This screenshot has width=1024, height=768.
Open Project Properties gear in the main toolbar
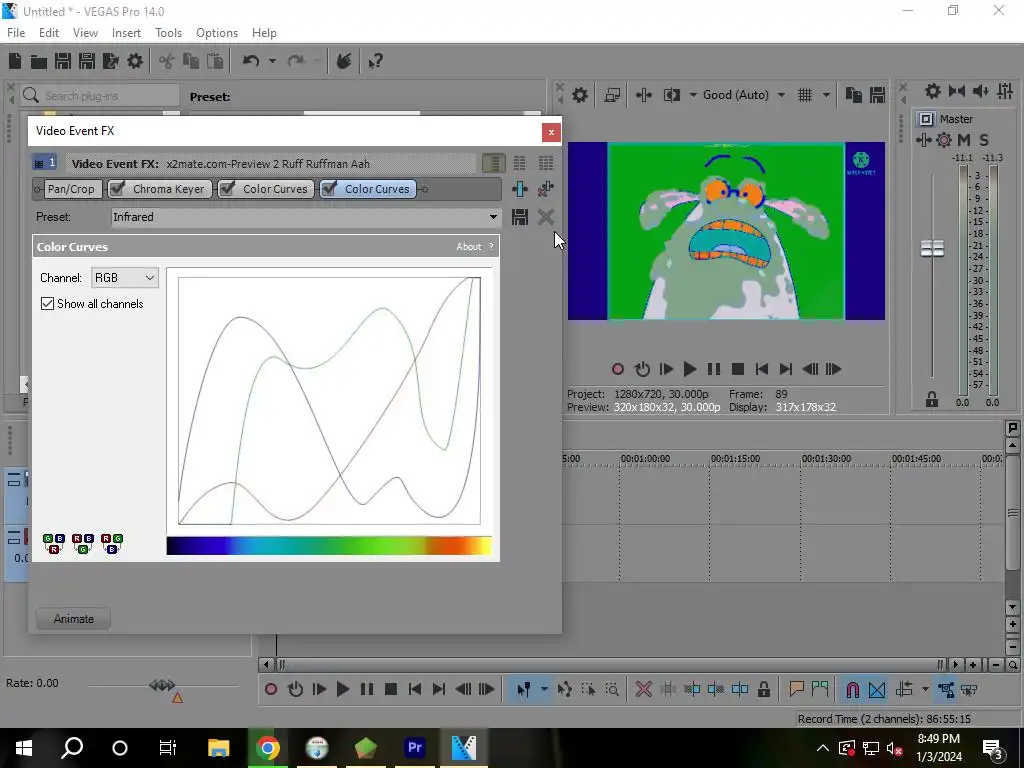pos(135,61)
